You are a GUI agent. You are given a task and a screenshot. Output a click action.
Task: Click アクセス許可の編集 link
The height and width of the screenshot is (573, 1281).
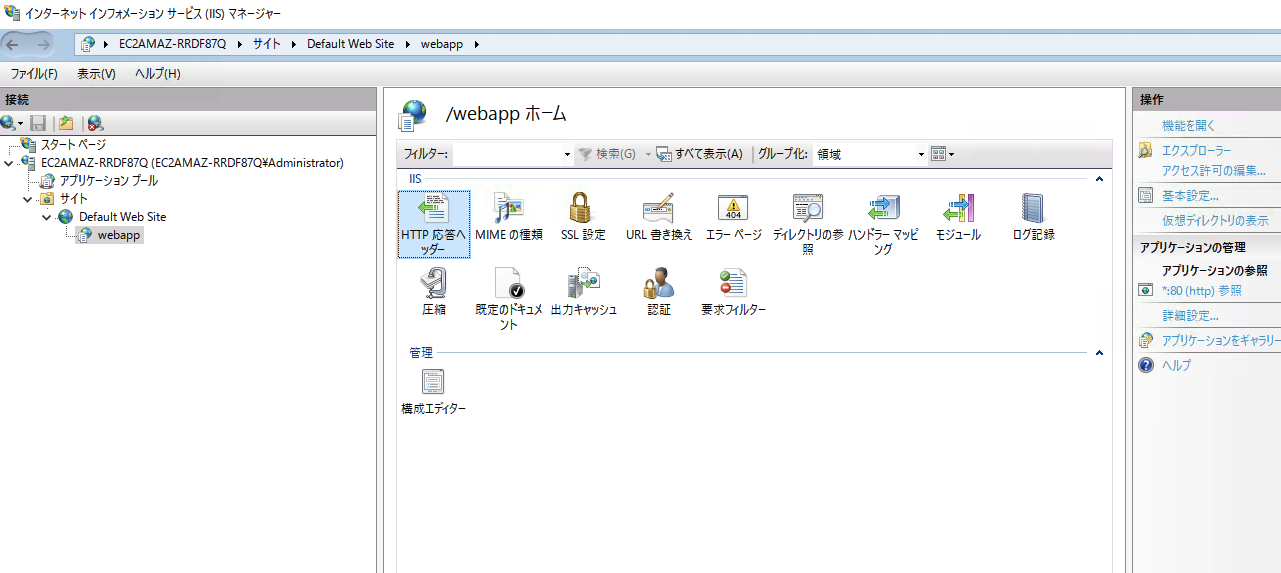(x=1213, y=170)
